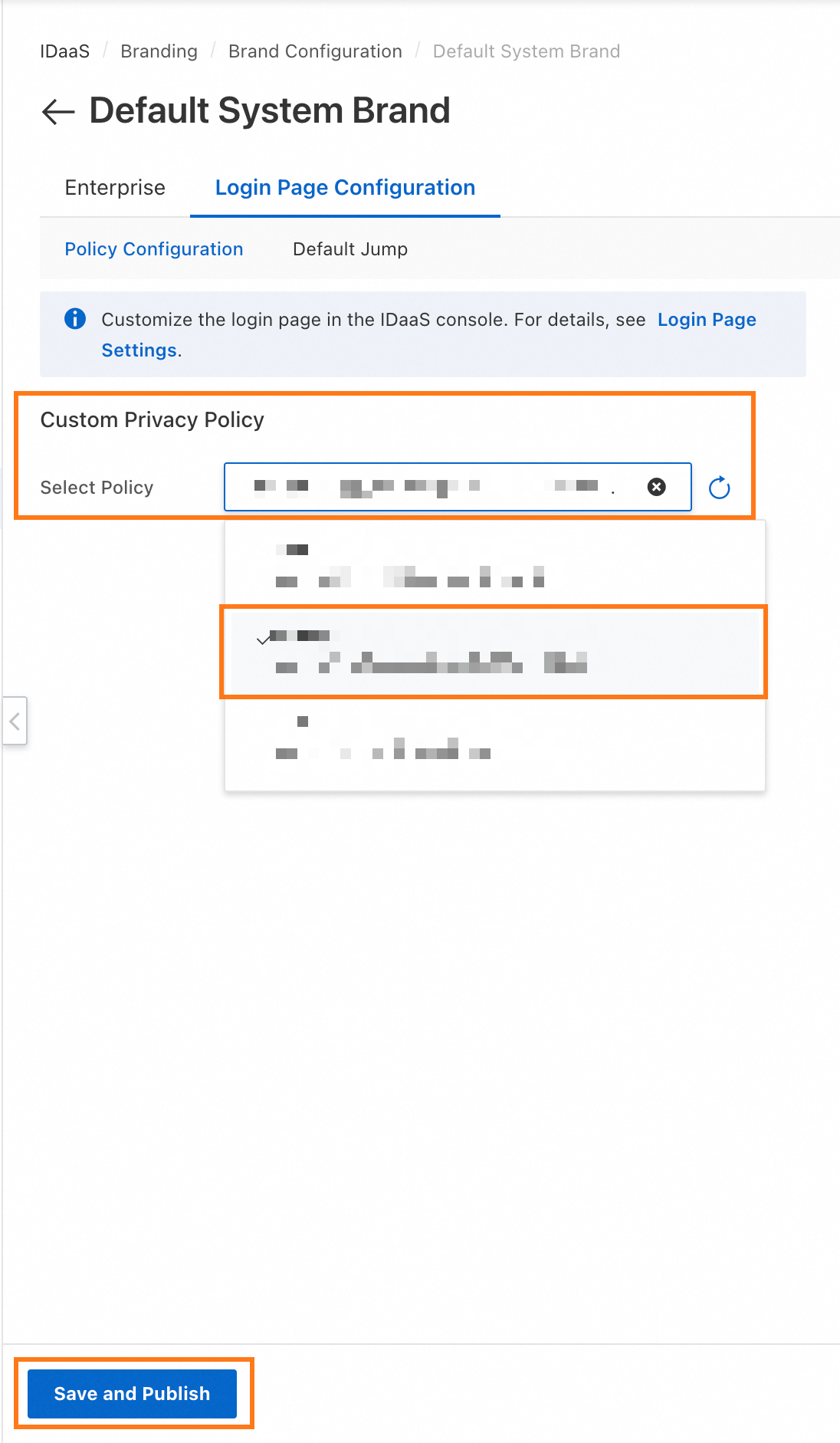
Task: Go to IDaaS in the breadcrumb
Action: [65, 51]
